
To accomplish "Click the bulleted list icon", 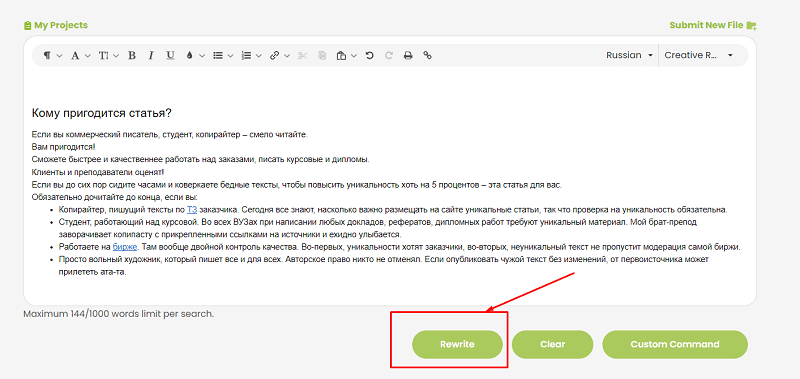I will point(218,56).
